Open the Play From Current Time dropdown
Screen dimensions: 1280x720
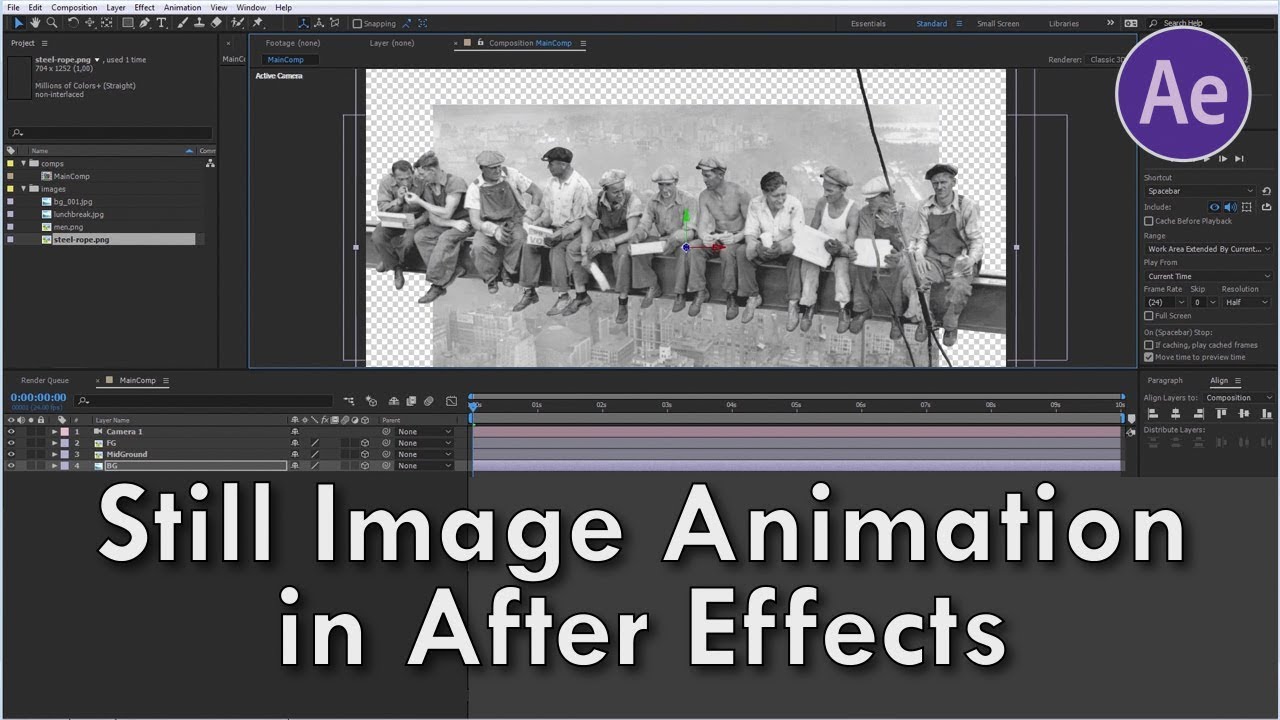coord(1208,276)
